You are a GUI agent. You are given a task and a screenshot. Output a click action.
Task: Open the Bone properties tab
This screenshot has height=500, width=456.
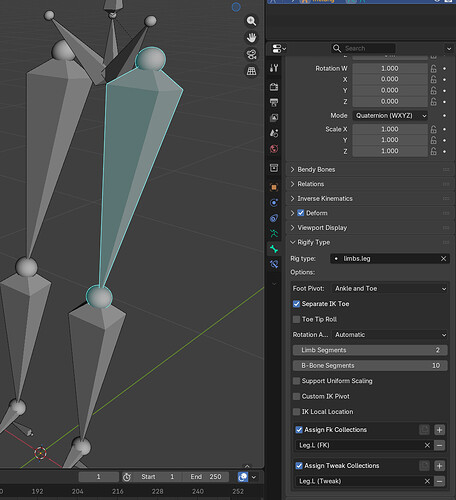[x=274, y=249]
